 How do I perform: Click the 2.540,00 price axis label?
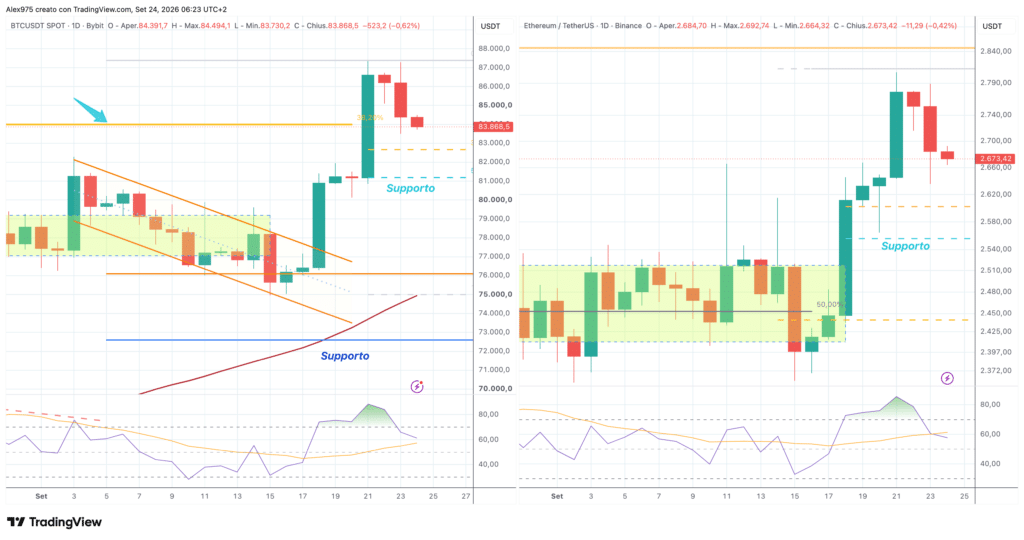tap(996, 249)
